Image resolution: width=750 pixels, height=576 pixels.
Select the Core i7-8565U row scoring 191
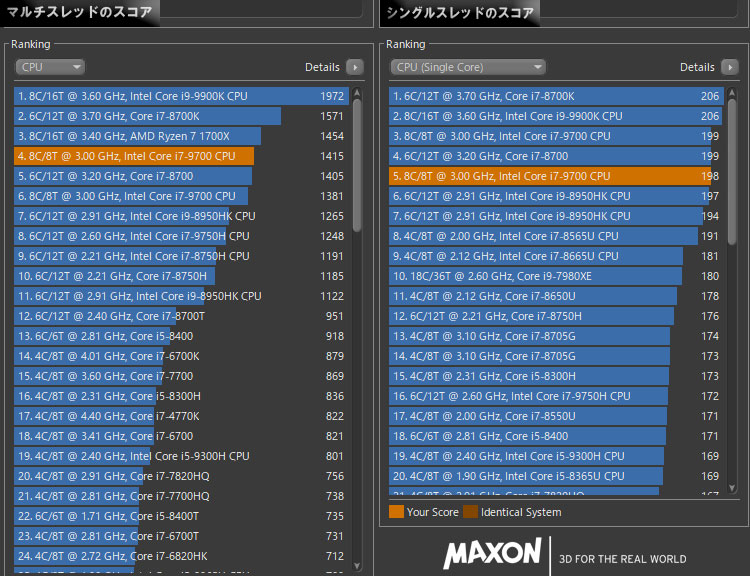(556, 236)
